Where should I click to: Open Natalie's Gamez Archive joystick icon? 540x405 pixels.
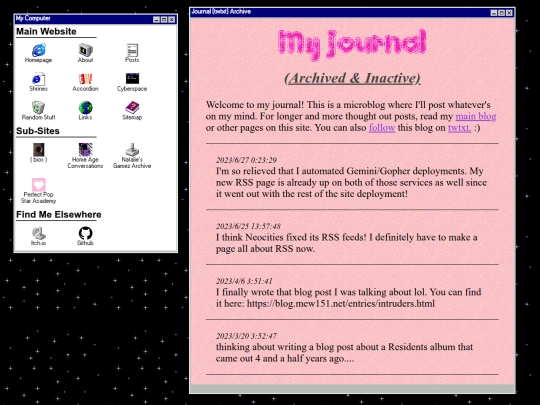pyautogui.click(x=132, y=150)
